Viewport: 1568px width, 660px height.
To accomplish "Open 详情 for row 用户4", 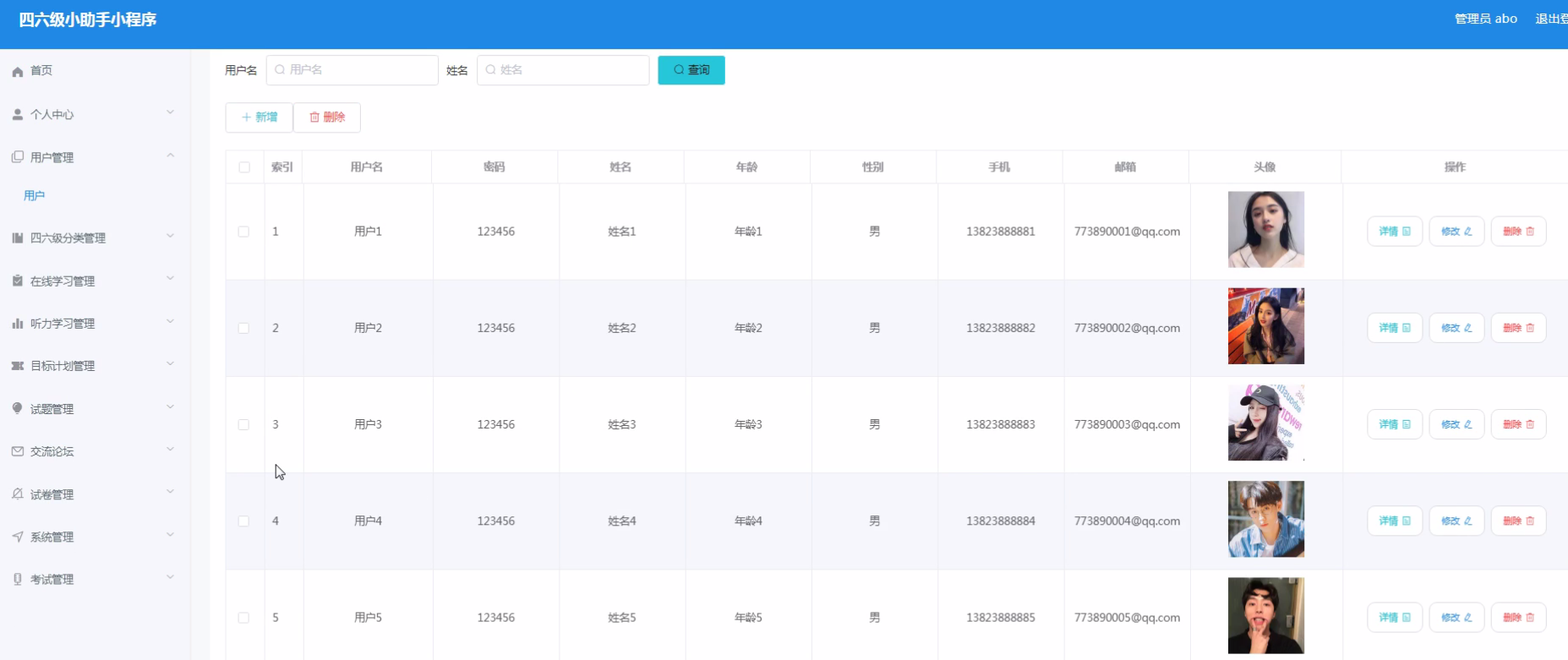I will (x=1395, y=521).
